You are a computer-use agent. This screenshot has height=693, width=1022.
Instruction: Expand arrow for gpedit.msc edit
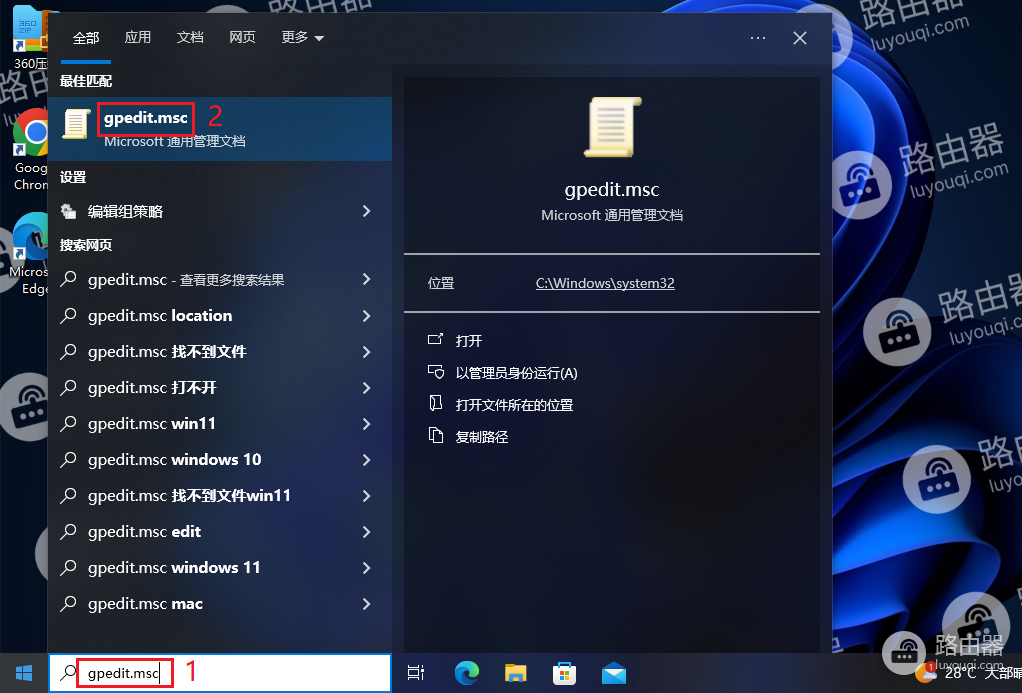366,532
